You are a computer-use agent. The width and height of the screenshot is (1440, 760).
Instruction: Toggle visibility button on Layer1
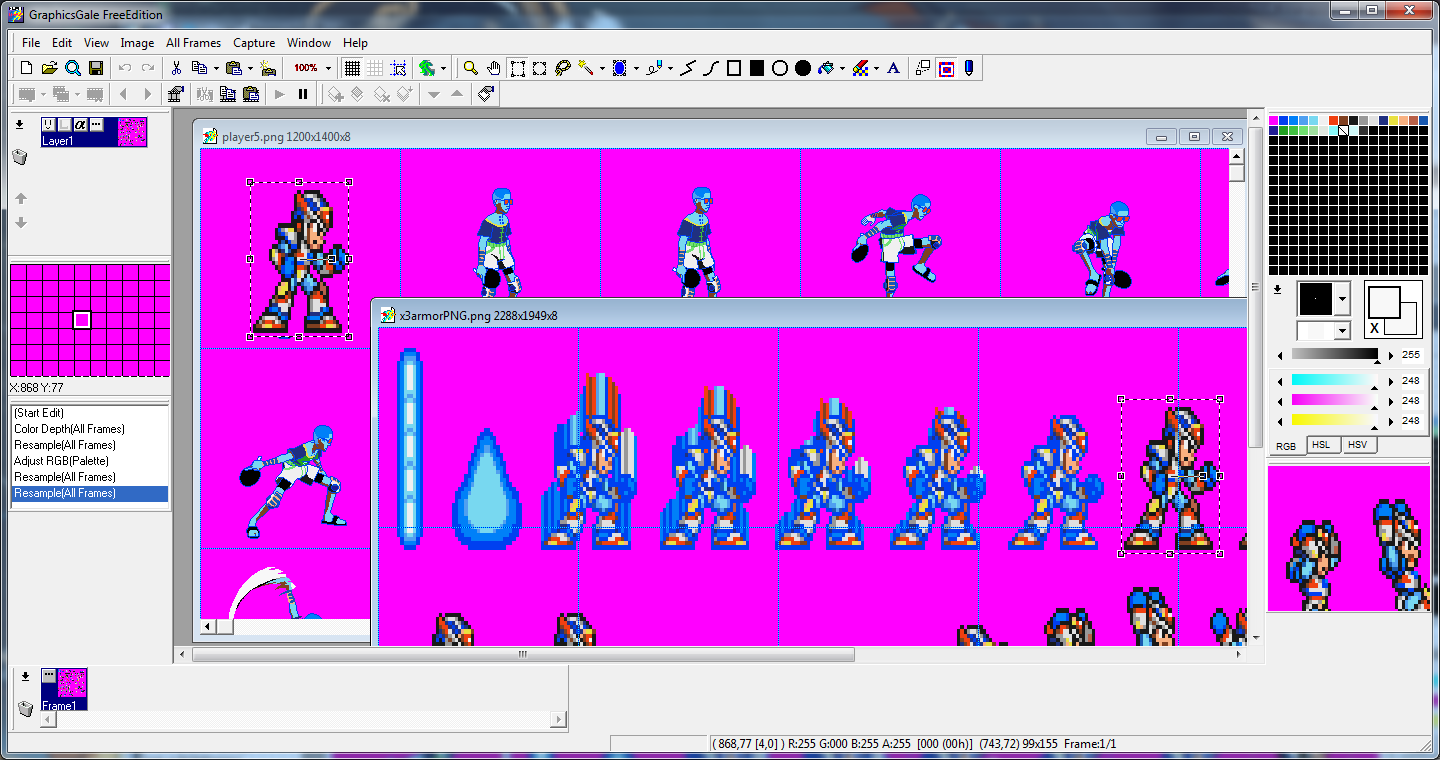coord(49,124)
